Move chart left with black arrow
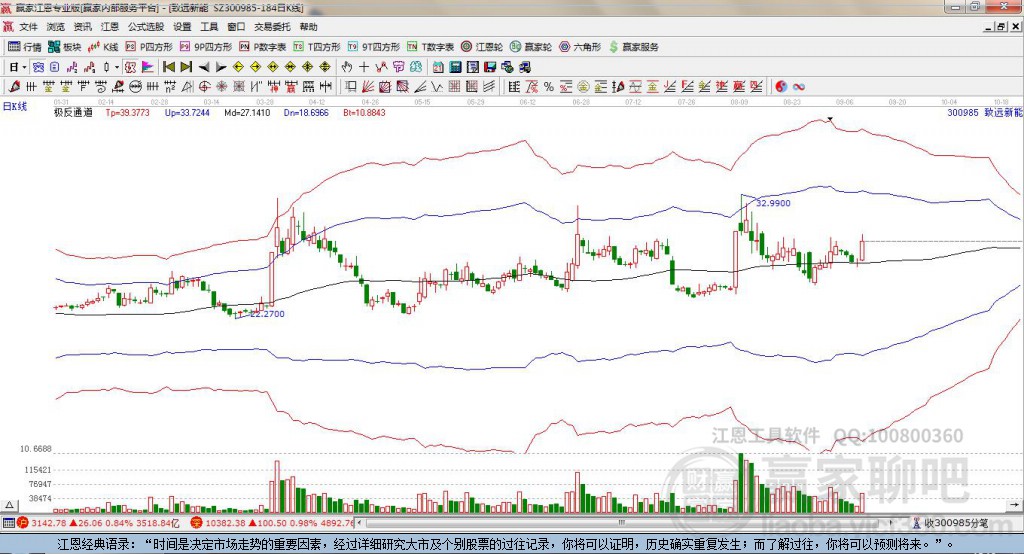This screenshot has width=1024, height=554. 204,67
